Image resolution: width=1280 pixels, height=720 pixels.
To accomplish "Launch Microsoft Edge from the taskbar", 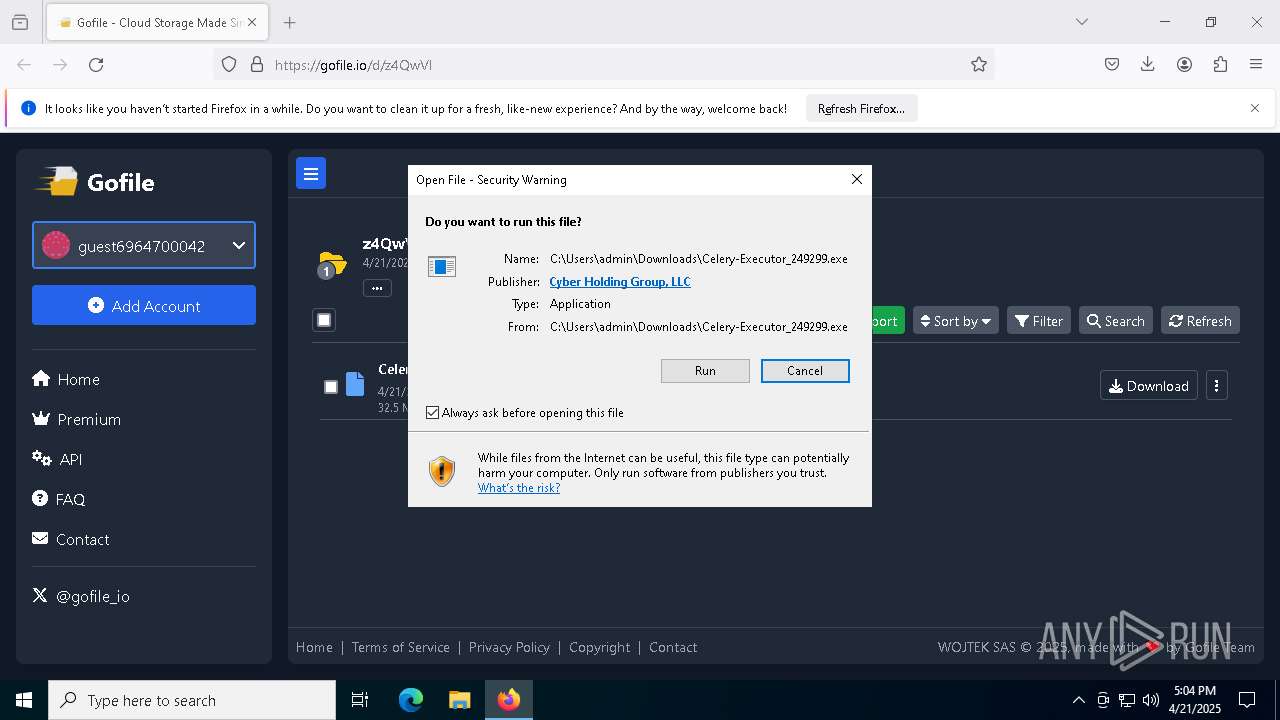I will point(411,700).
